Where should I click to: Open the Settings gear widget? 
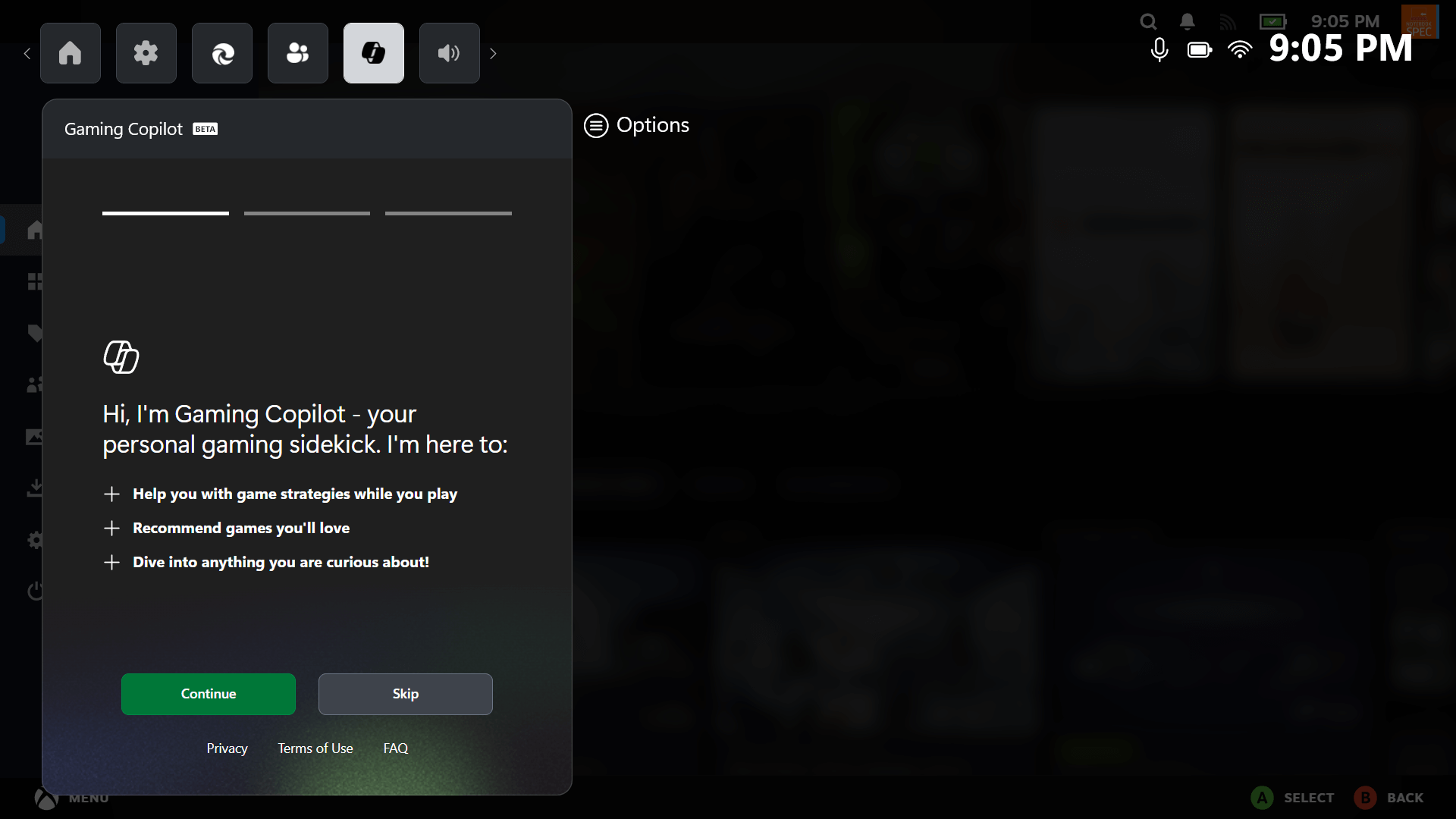[146, 53]
